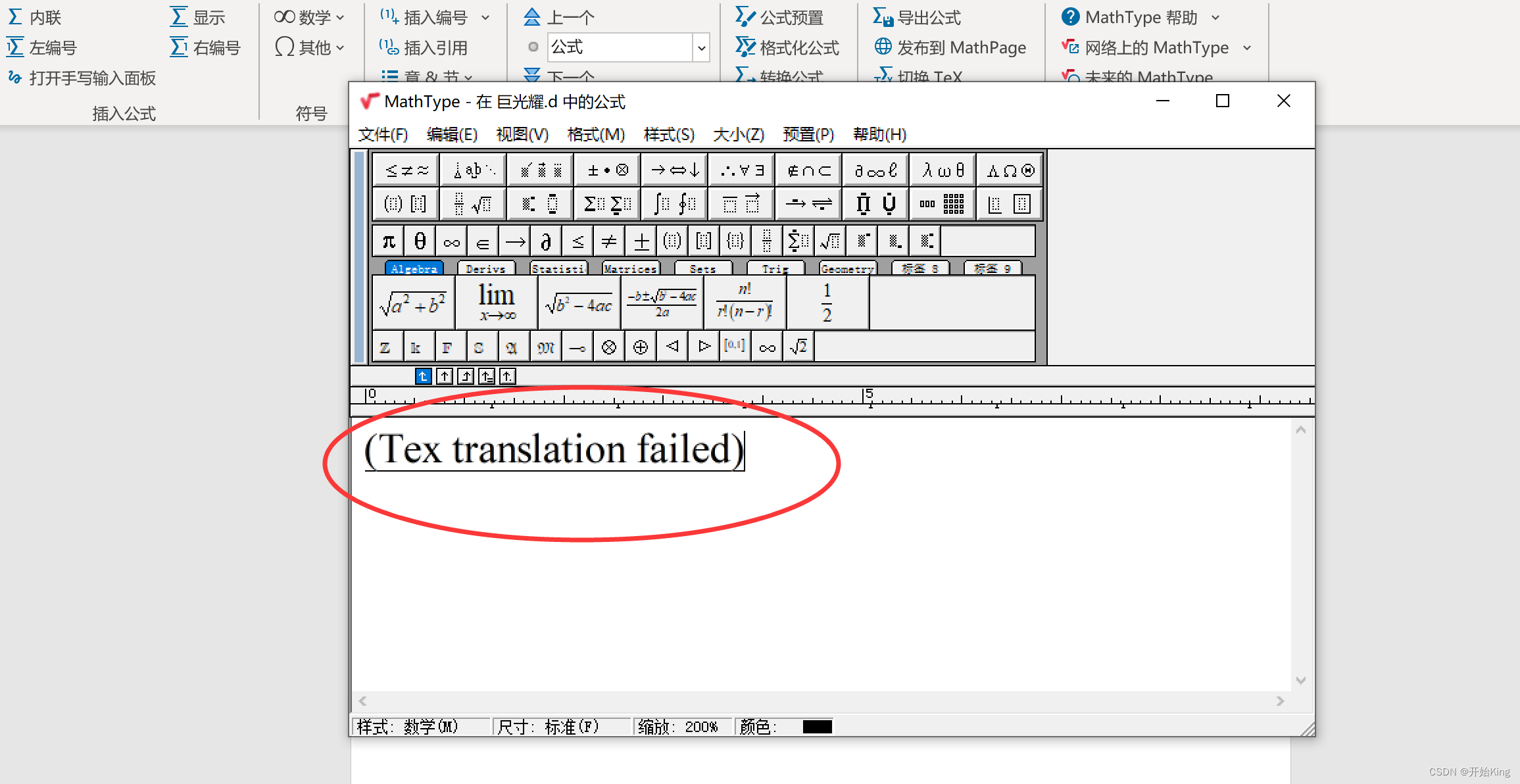Open the 格式(M) menu
Viewport: 1520px width, 784px height.
pos(596,134)
